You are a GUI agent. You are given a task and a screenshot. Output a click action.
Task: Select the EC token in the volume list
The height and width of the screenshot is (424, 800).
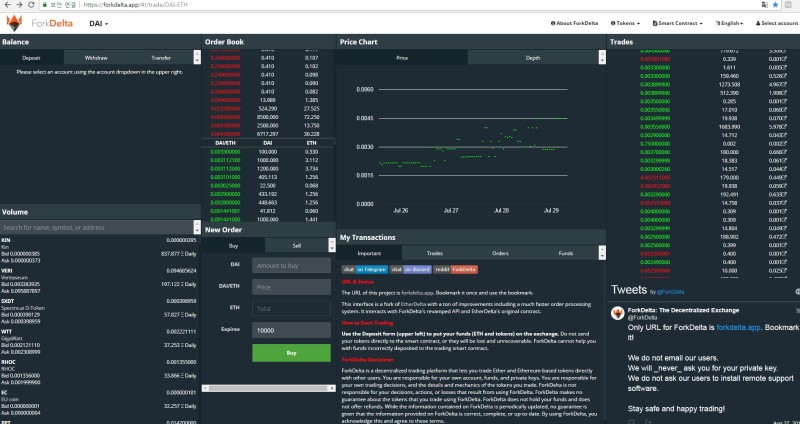(99, 403)
